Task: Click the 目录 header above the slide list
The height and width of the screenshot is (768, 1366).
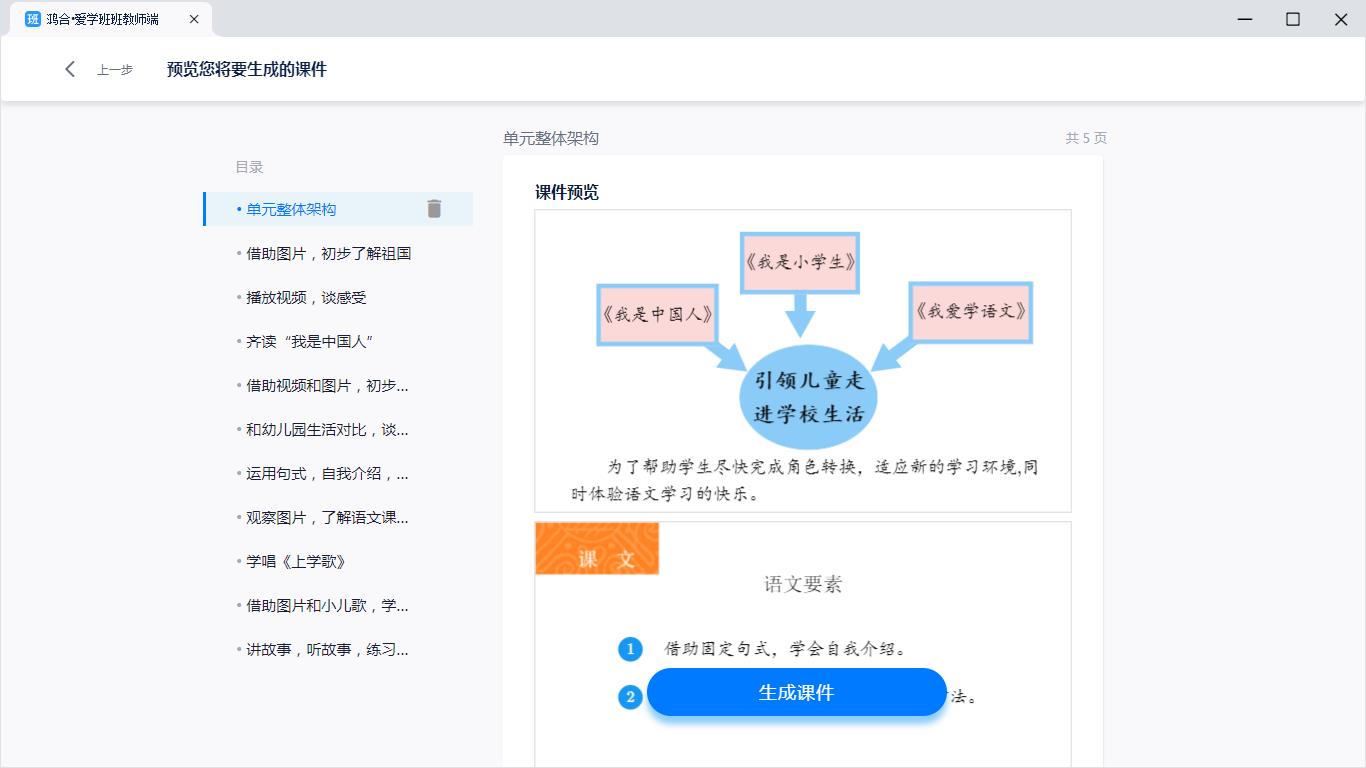Action: (x=249, y=167)
